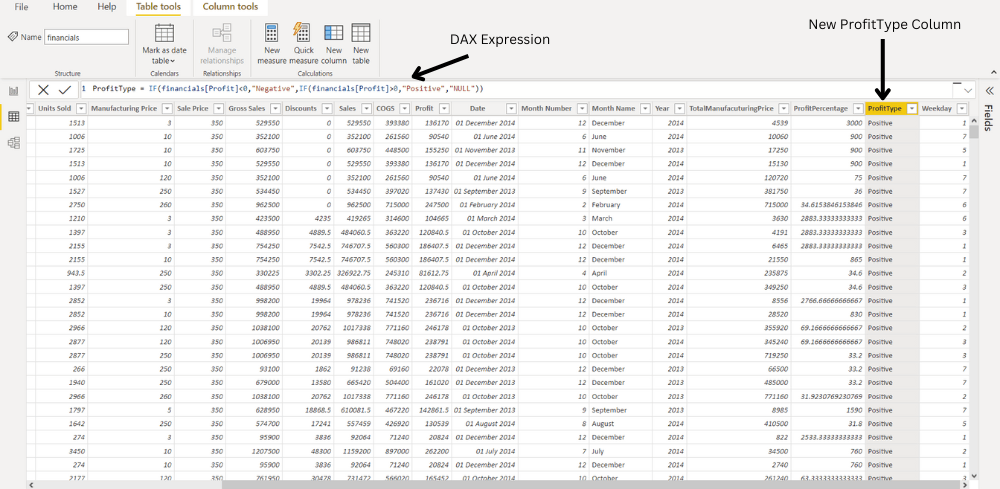Image resolution: width=1000 pixels, height=489 pixels.
Task: Open the Weekday filter dropdown
Action: coord(961,108)
